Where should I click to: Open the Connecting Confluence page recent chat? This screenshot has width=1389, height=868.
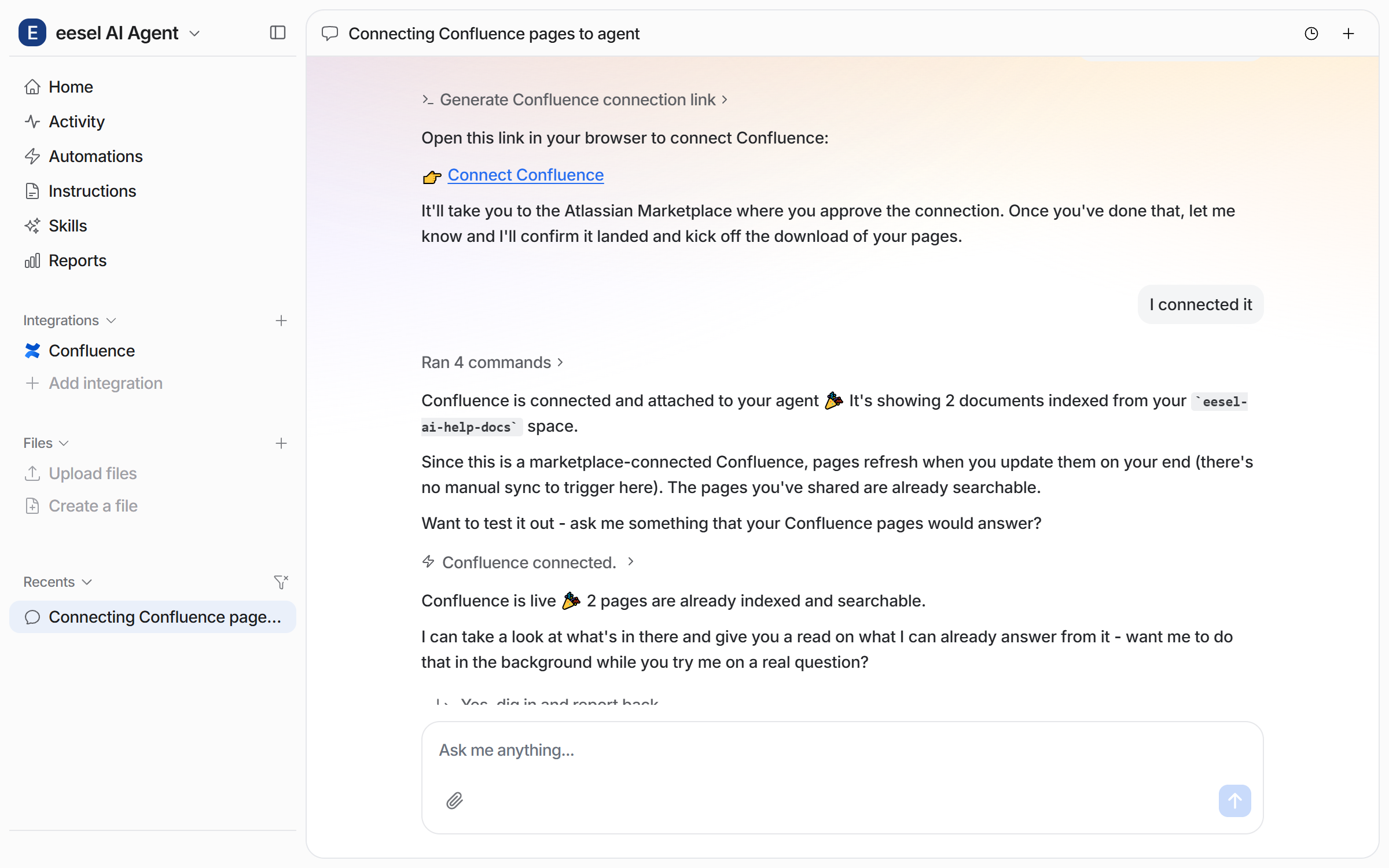pos(153,617)
